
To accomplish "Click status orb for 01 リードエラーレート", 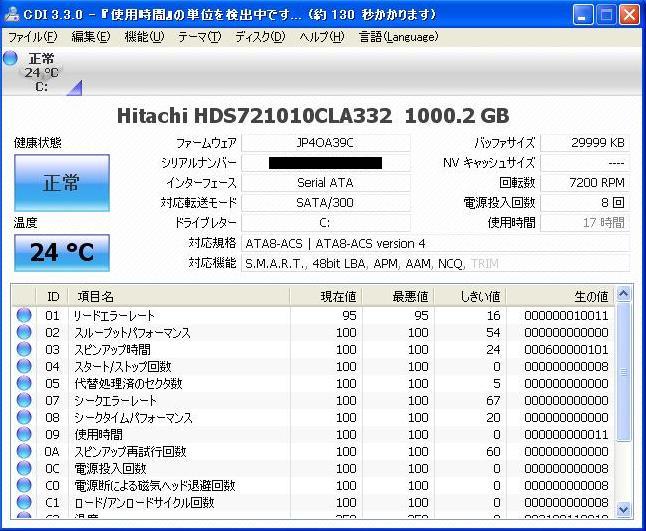I will click(x=24, y=315).
